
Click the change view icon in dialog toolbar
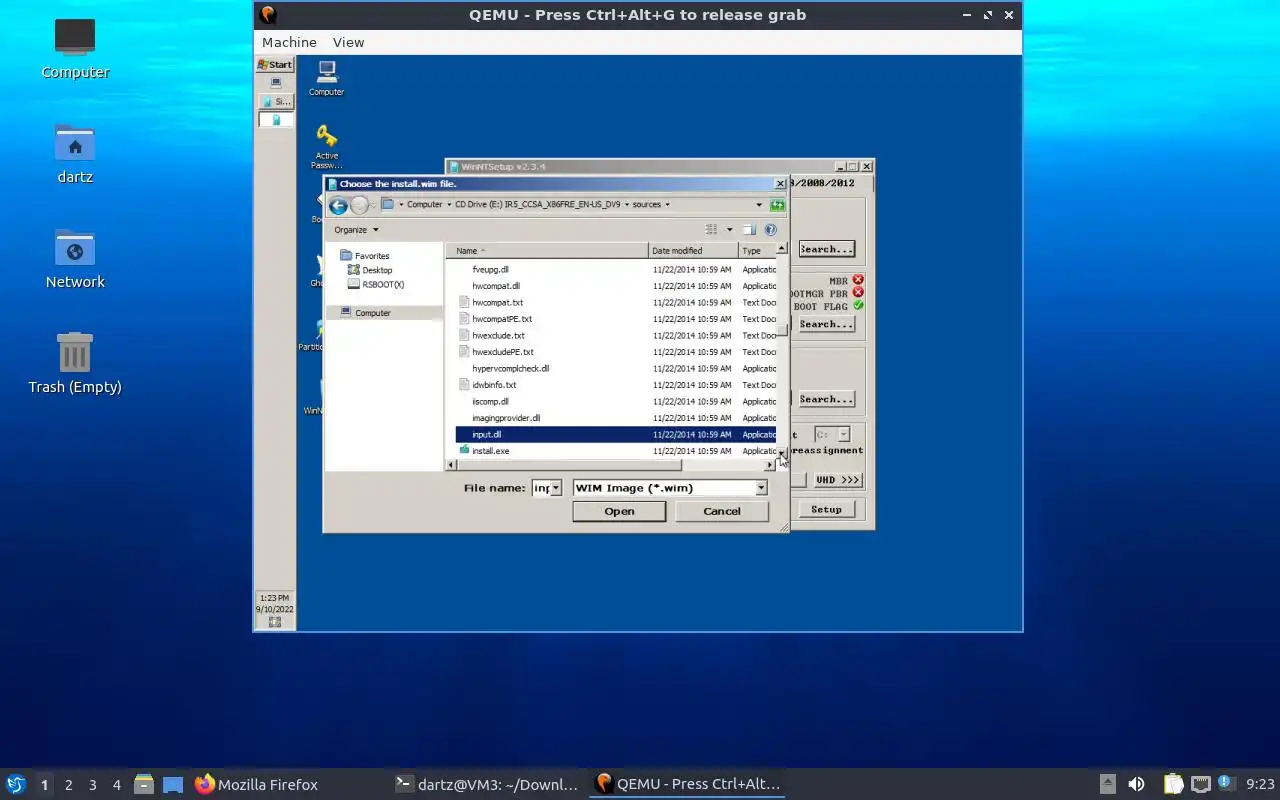[711, 230]
